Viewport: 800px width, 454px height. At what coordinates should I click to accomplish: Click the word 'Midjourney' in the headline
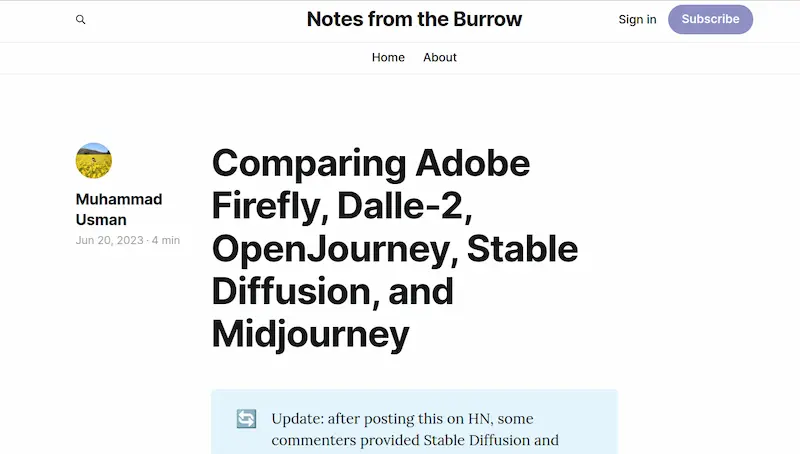point(311,335)
